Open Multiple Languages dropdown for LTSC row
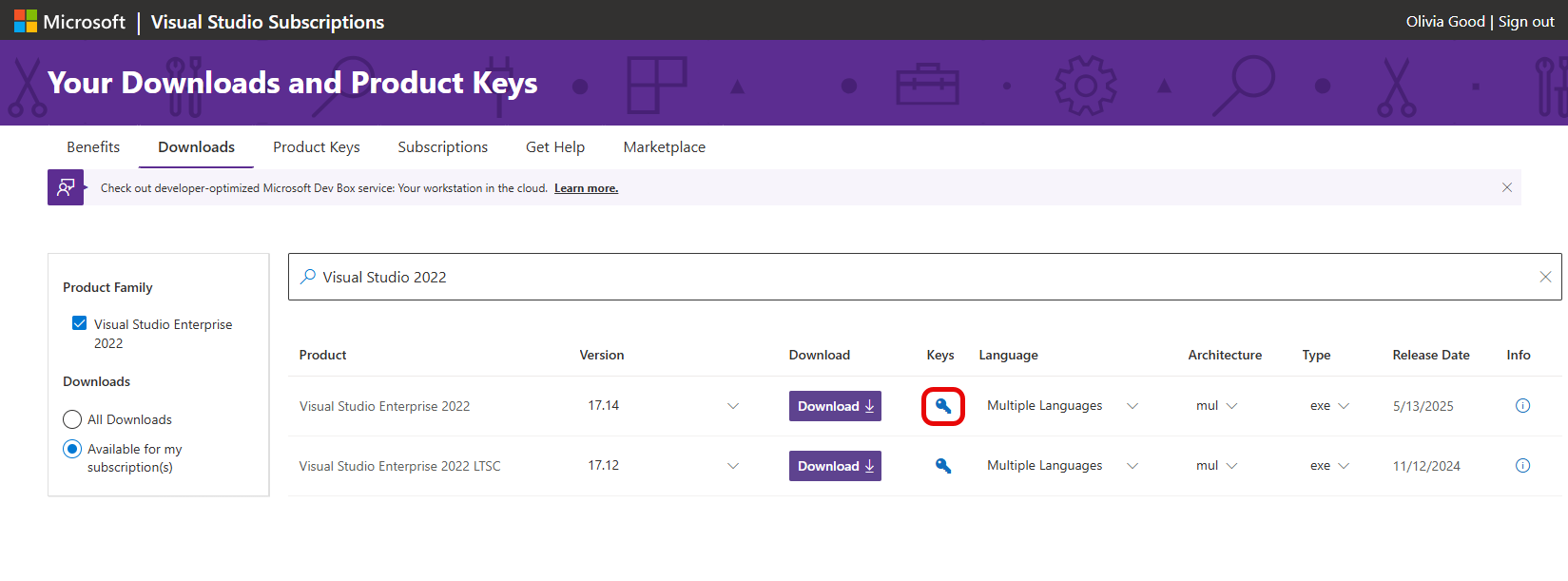Screen dimensions: 1568x581 [1132, 466]
